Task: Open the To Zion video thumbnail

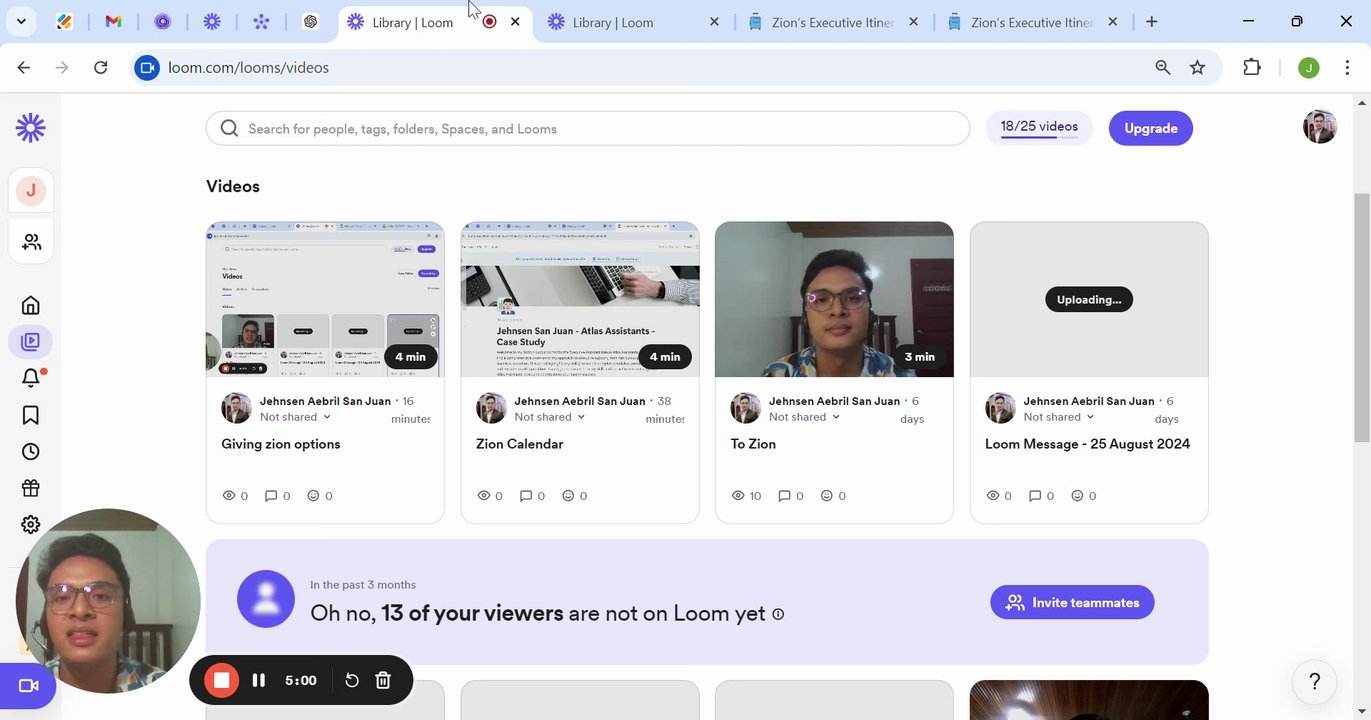Action: pyautogui.click(x=834, y=299)
